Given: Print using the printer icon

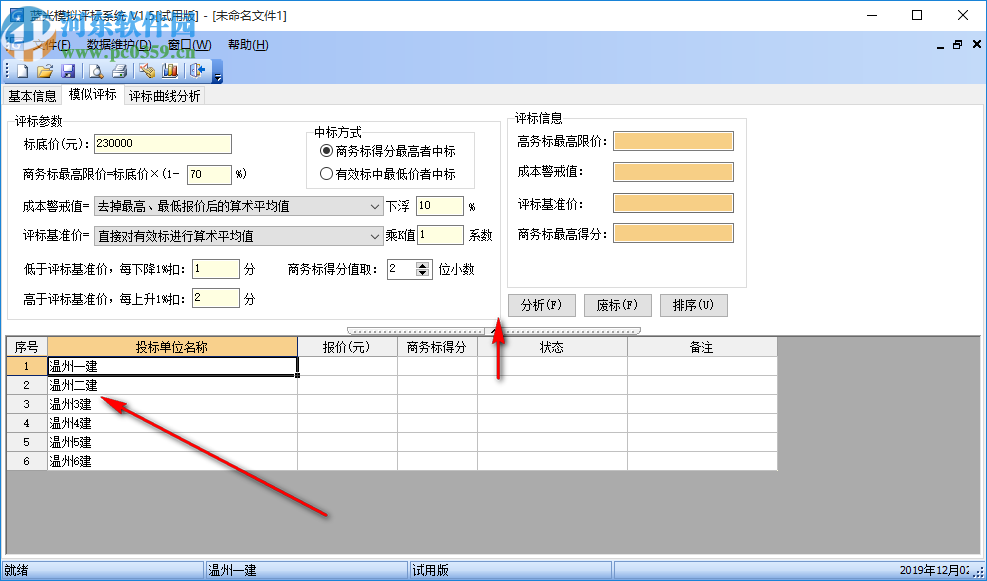Looking at the screenshot, I should (120, 70).
